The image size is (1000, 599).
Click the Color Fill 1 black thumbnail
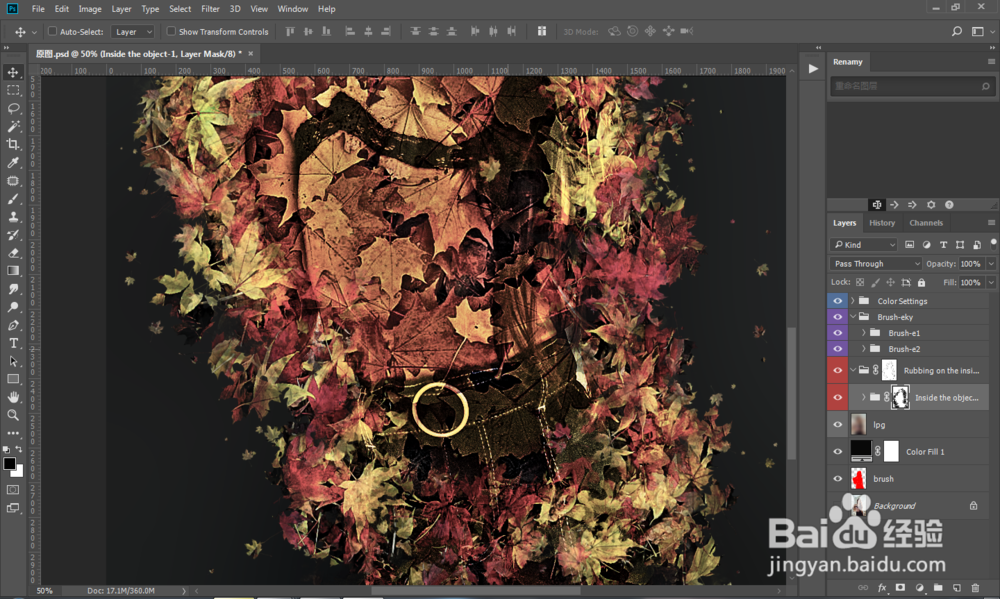tap(861, 451)
